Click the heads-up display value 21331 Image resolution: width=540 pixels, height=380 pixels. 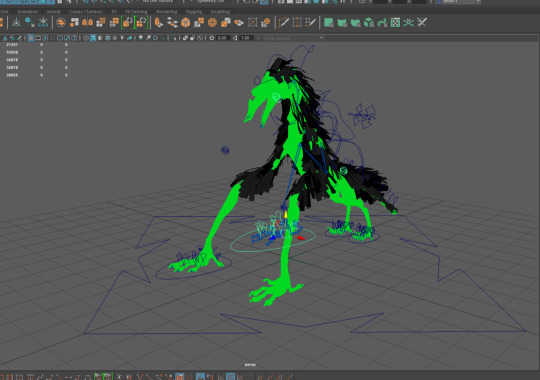point(12,45)
